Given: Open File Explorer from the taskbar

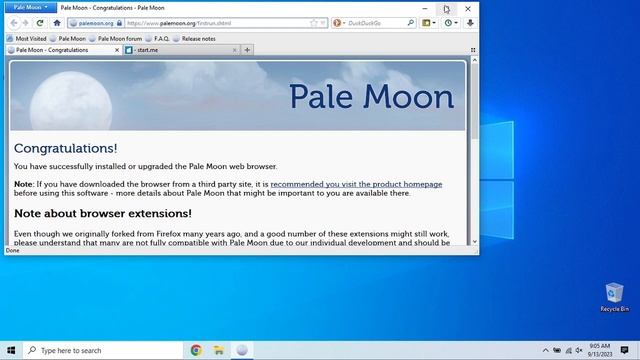Looking at the screenshot, I should (219, 350).
